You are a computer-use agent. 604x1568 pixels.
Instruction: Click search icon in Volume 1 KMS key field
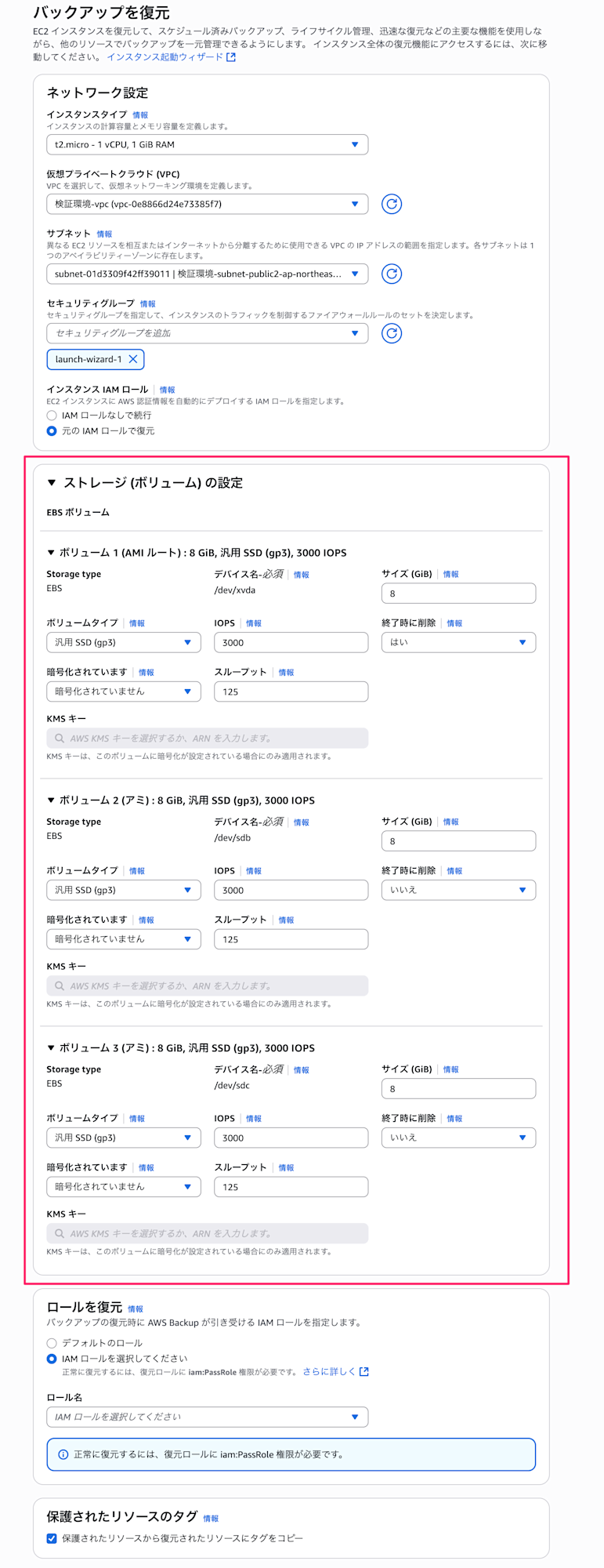[x=60, y=738]
